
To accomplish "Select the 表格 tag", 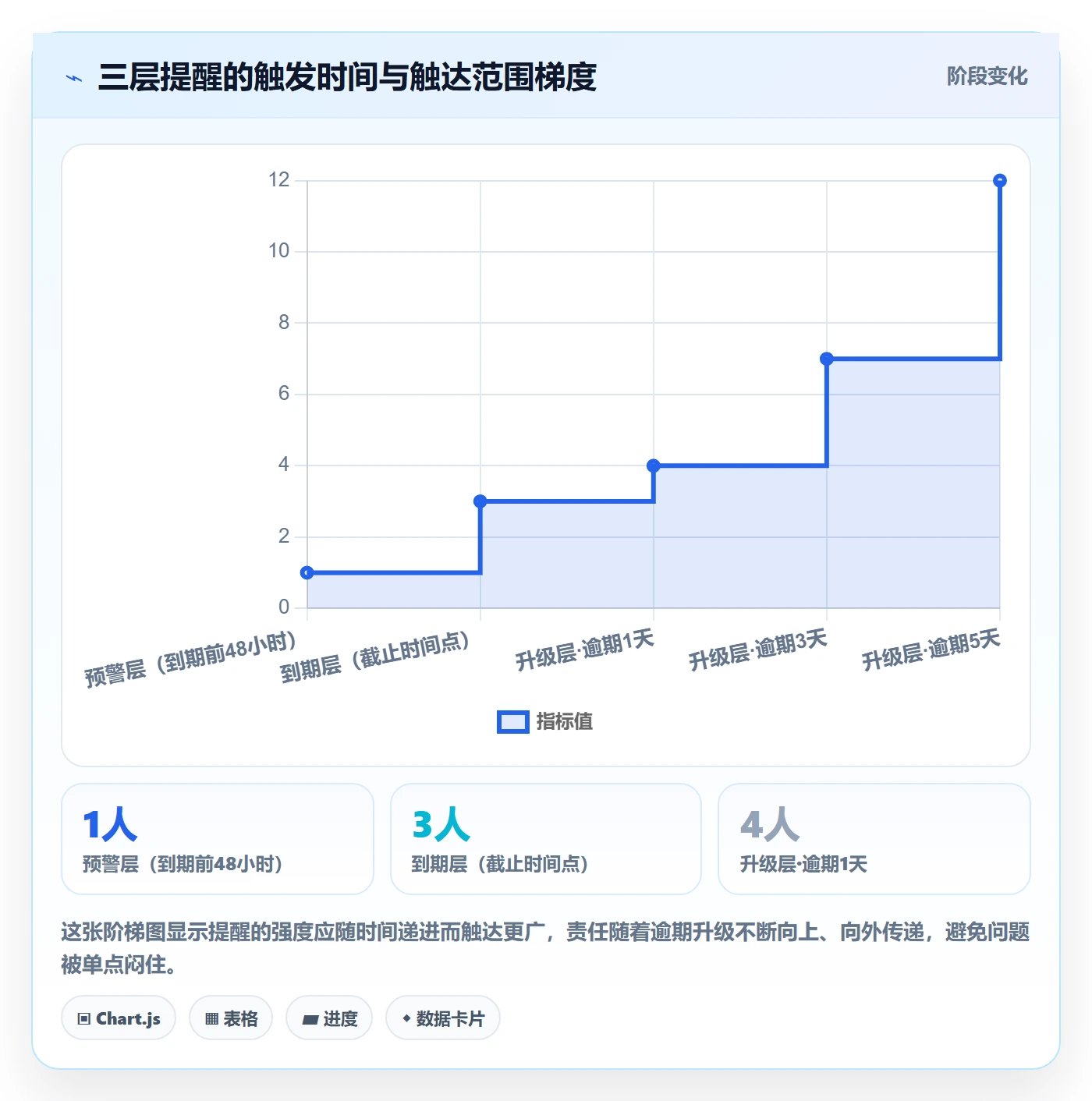I will [x=231, y=1018].
